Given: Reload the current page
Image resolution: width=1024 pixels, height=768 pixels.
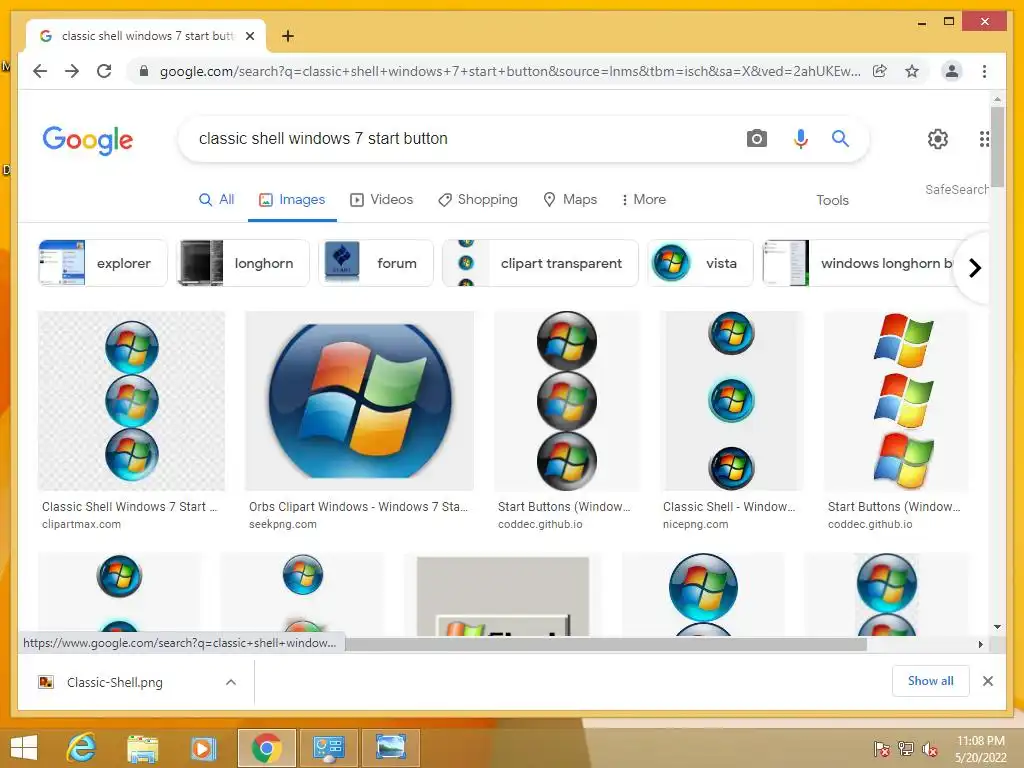Looking at the screenshot, I should [x=104, y=71].
